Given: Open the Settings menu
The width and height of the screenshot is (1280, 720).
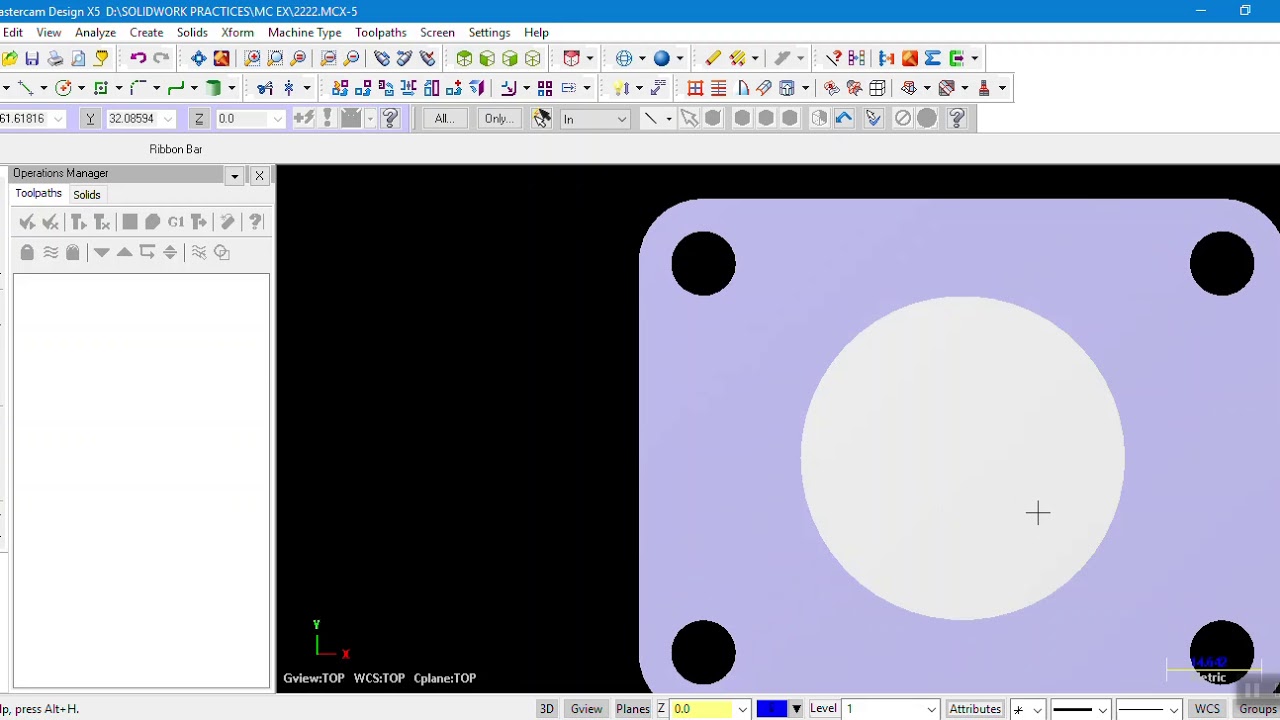Looking at the screenshot, I should point(489,32).
